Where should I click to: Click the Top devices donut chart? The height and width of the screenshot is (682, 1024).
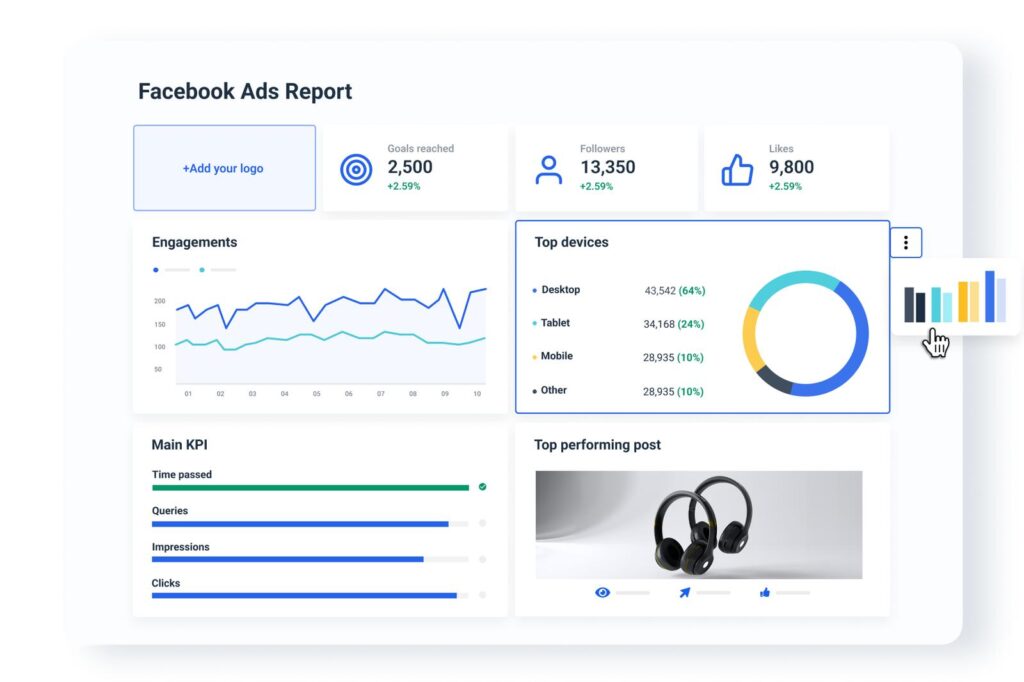click(806, 333)
